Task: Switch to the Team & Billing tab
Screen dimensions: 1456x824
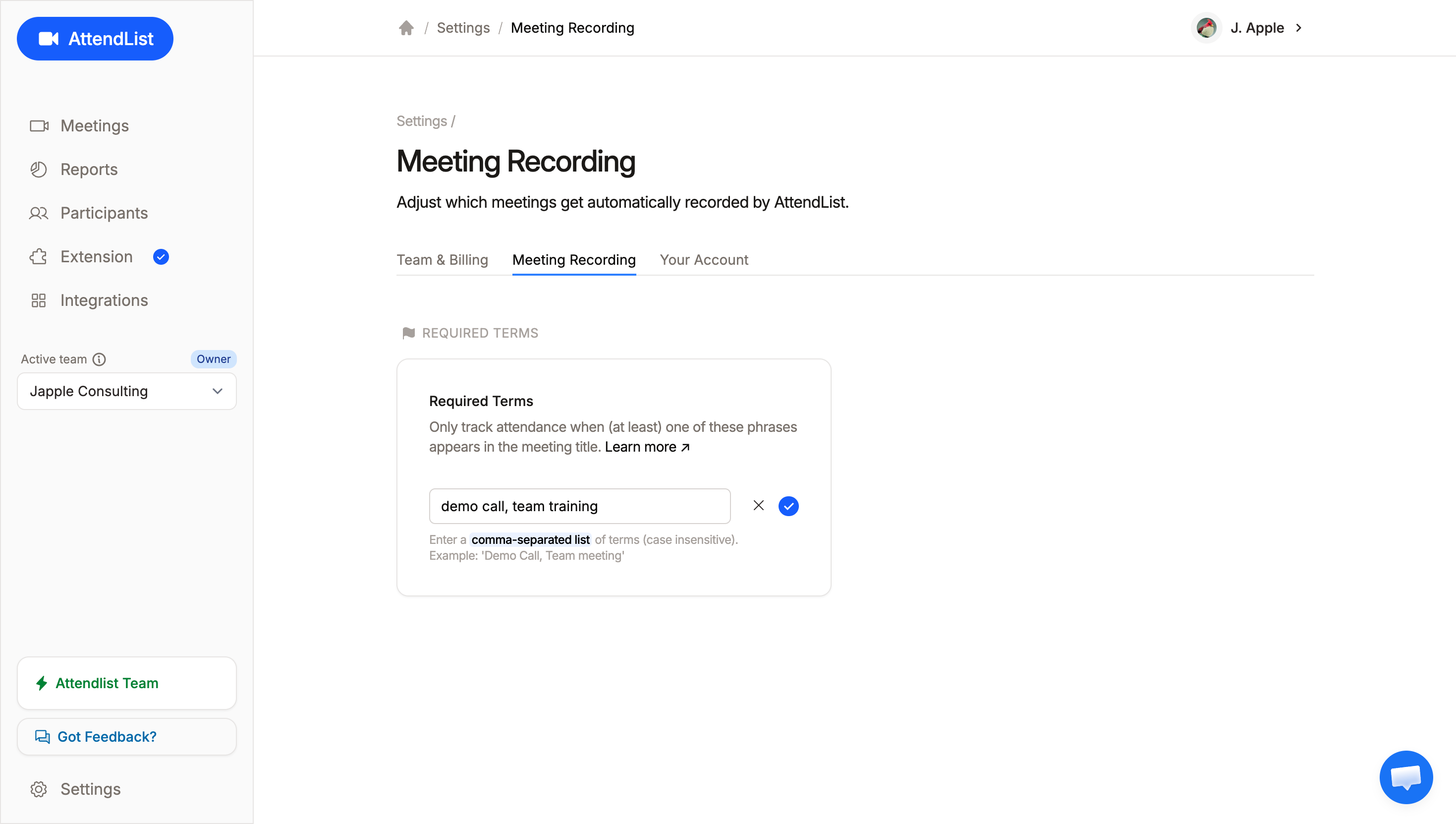Action: 443,260
